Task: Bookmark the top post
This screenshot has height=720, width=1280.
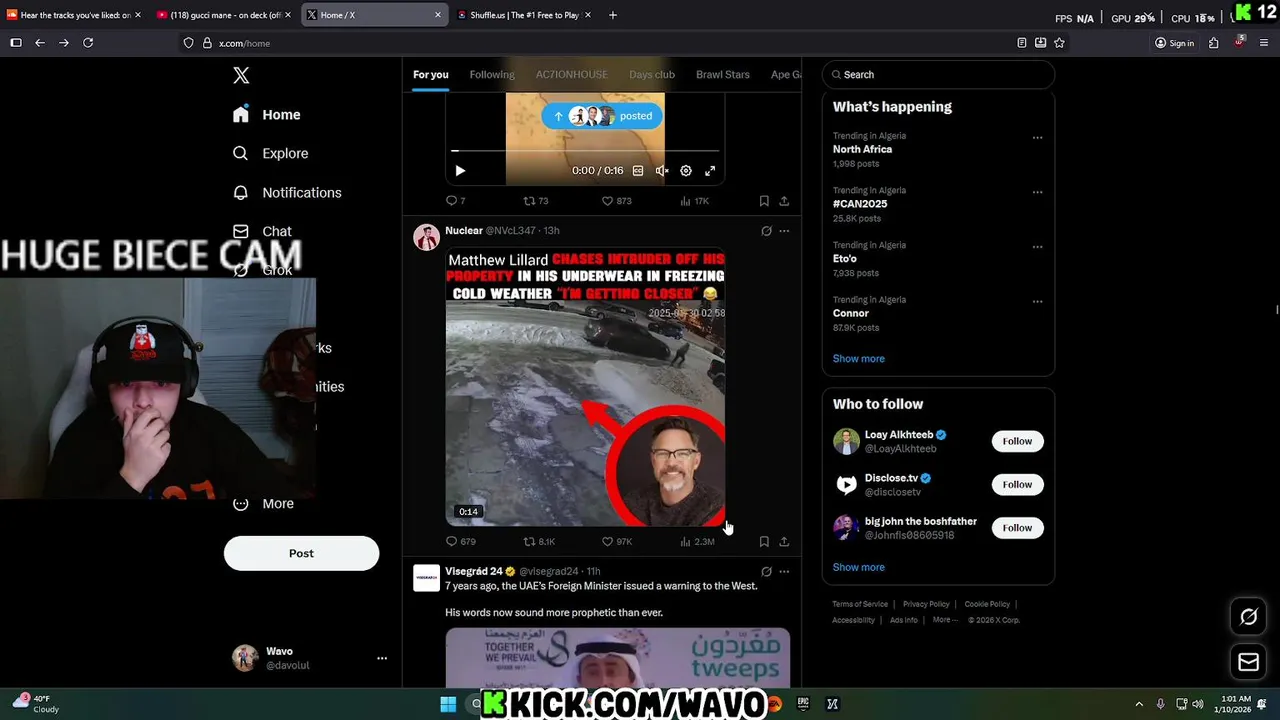Action: (764, 201)
